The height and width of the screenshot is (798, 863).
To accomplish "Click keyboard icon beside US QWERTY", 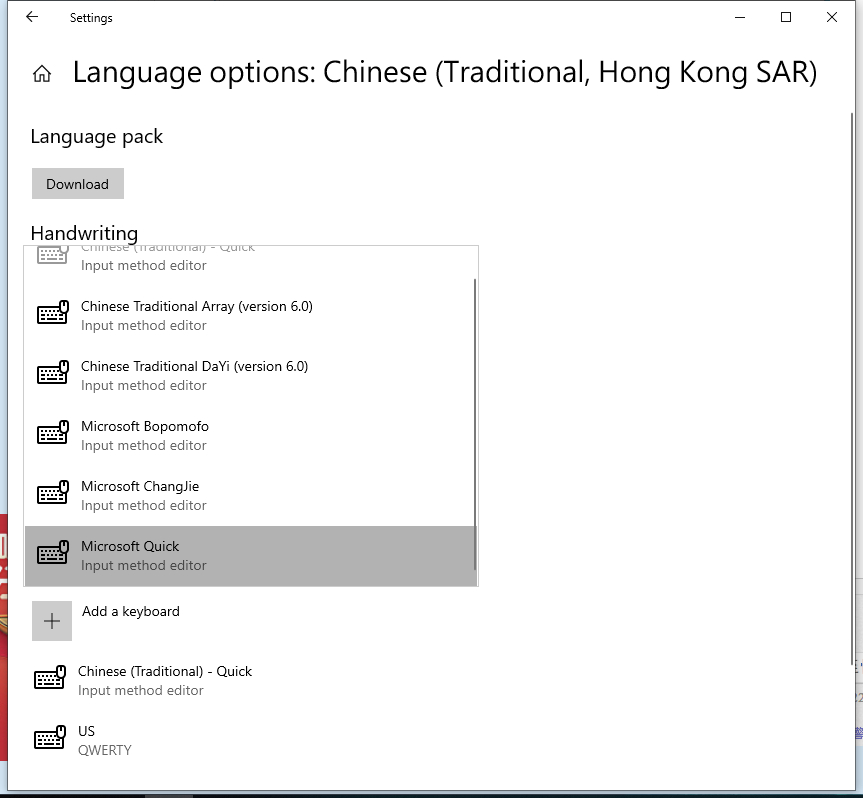I will 50,737.
